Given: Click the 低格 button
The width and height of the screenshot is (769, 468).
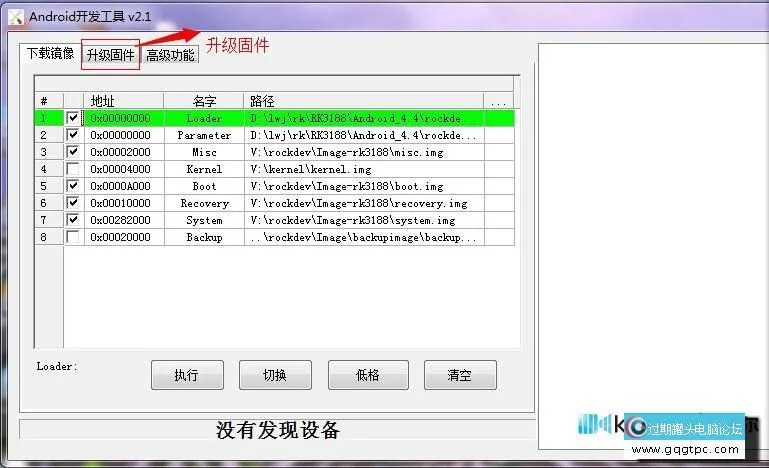Looking at the screenshot, I should tap(368, 375).
